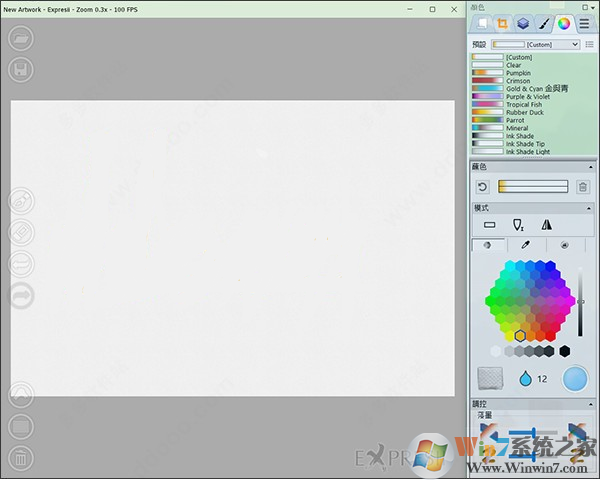Viewport: 604px width, 482px height.
Task: Click the trash can icon in left sidebar
Action: click(21, 458)
